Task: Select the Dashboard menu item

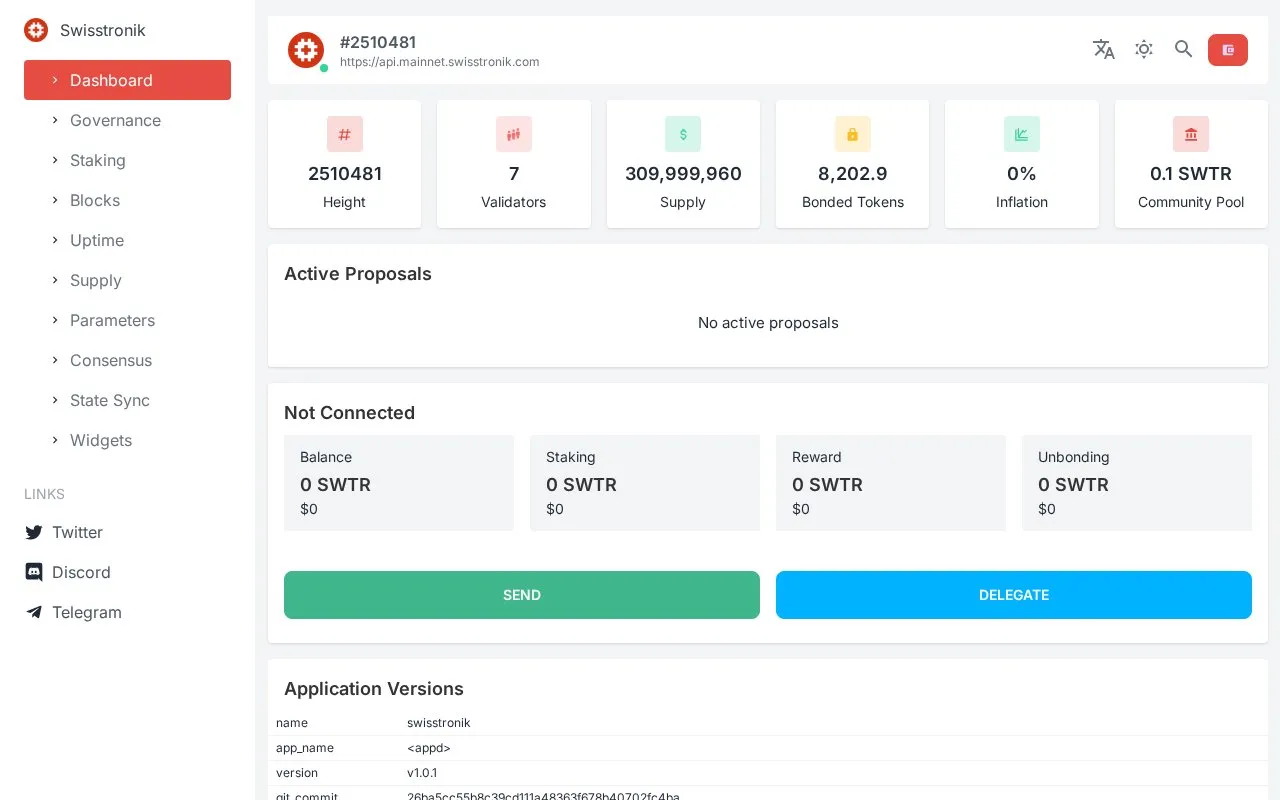Action: 127,80
